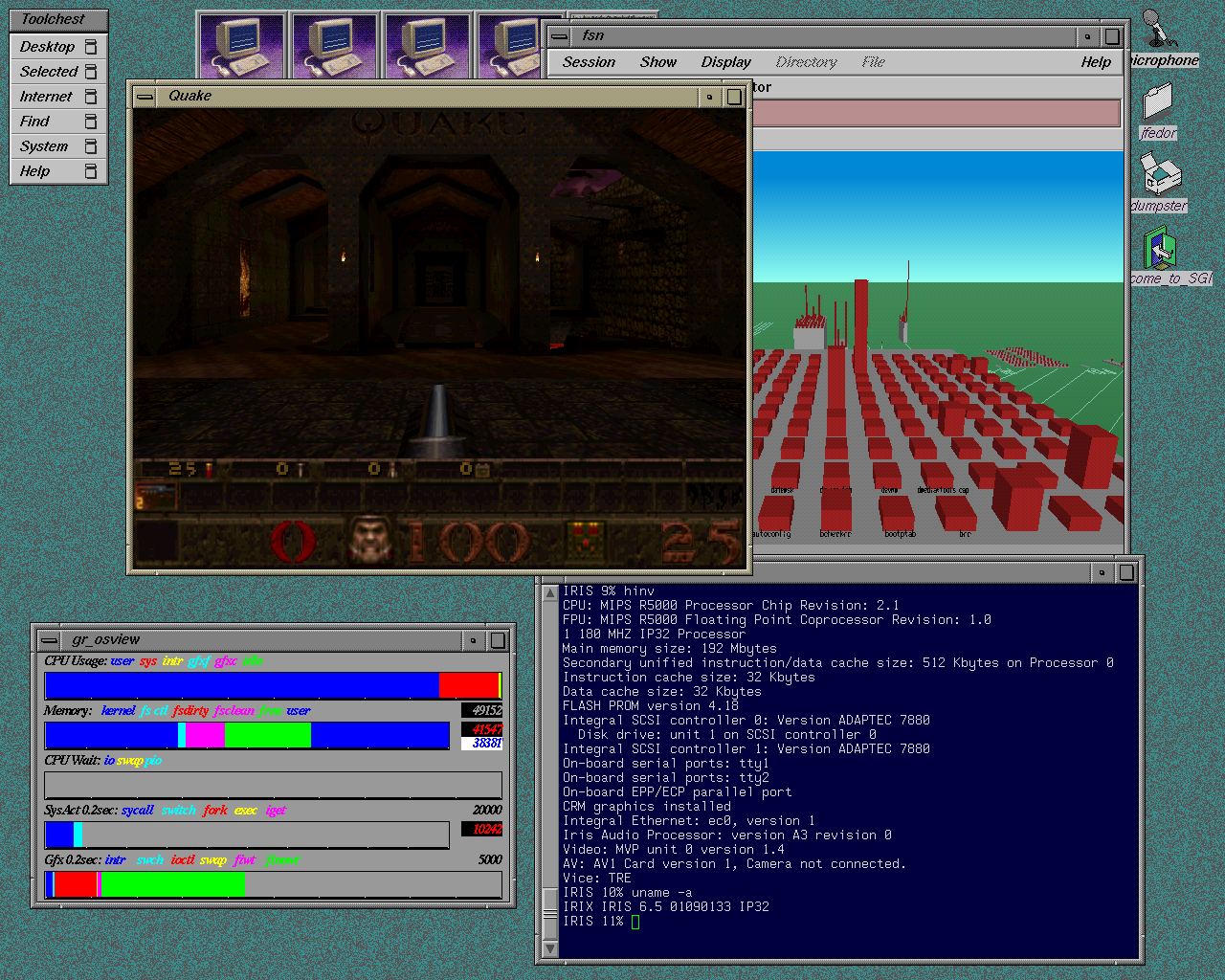Select the brc file block in fsn
Screen dimensions: 1225x980
click(x=957, y=513)
